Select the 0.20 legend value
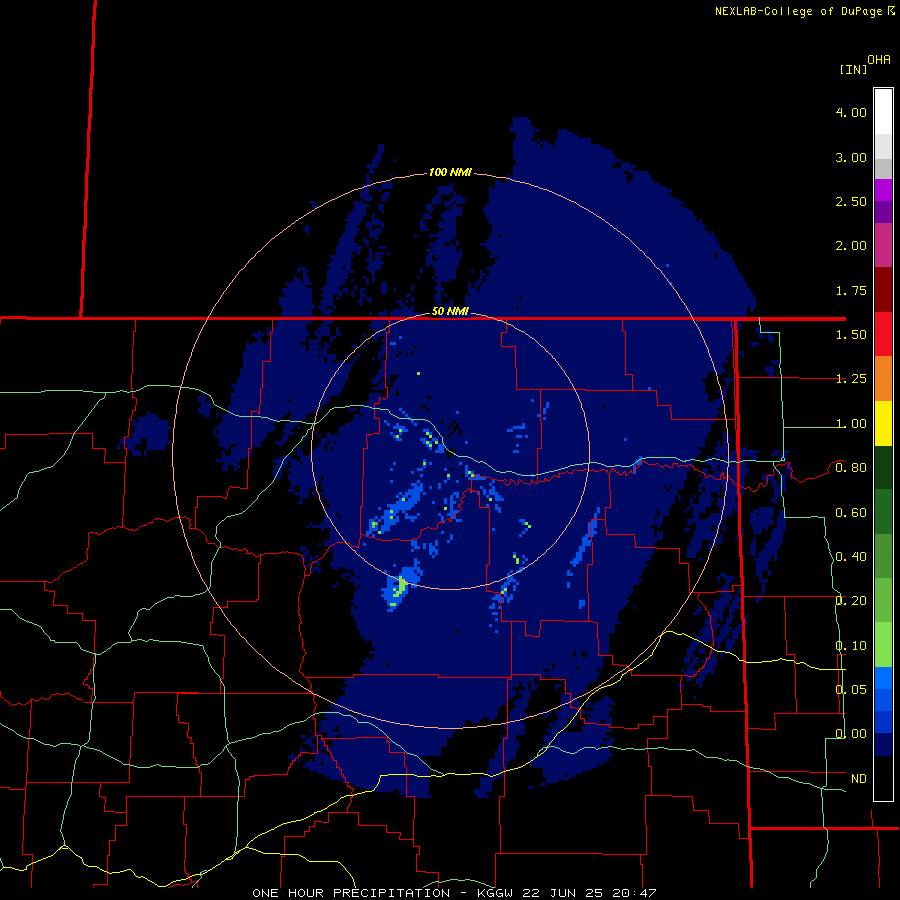This screenshot has height=900, width=900. [851, 601]
